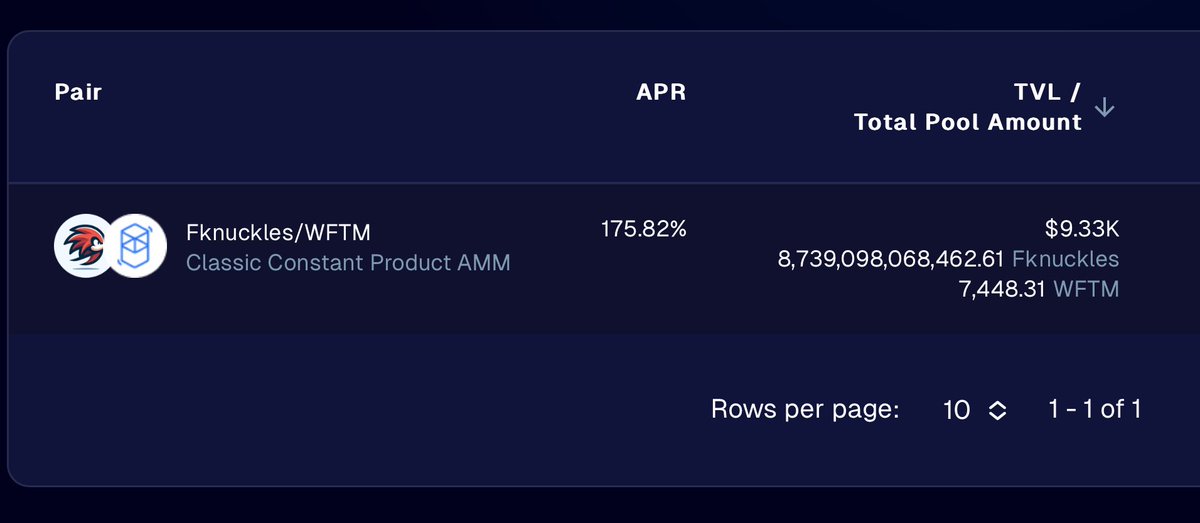Viewport: 1200px width, 523px height.
Task: Open the rows per page stepper arrows
Action: tap(997, 410)
